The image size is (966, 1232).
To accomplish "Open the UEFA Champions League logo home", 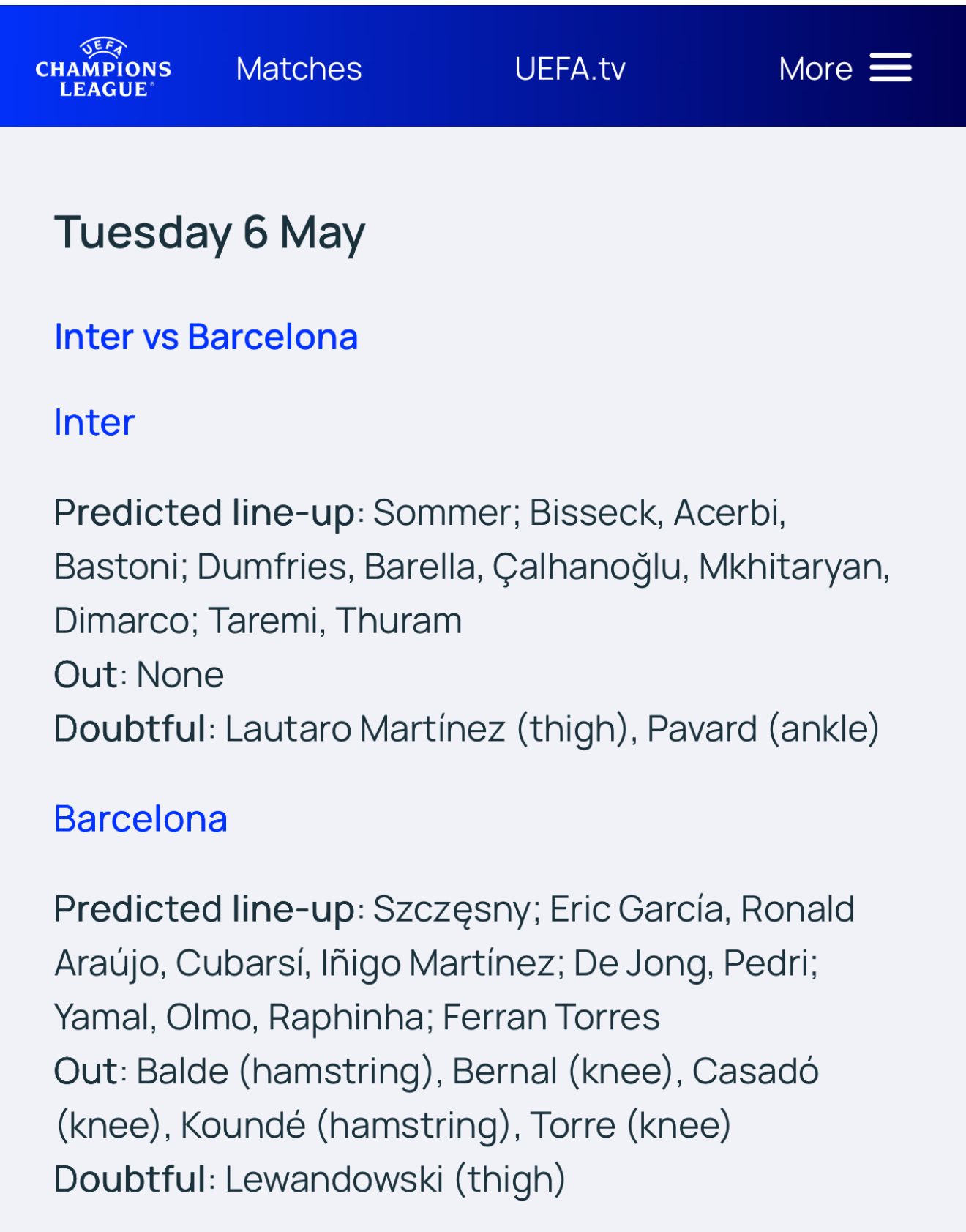I will point(103,67).
